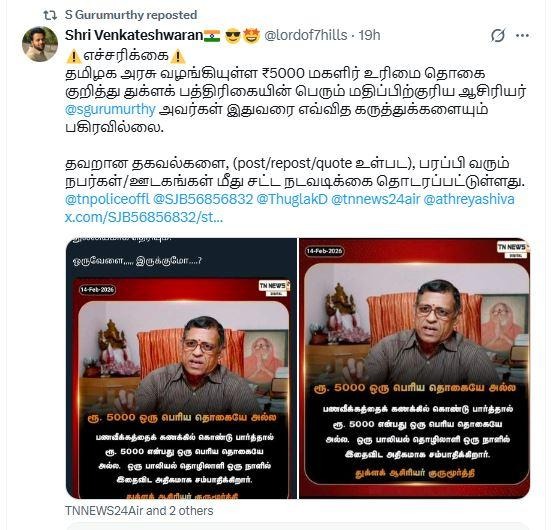Open the left attached image
The image size is (553, 530).
coord(181,368)
